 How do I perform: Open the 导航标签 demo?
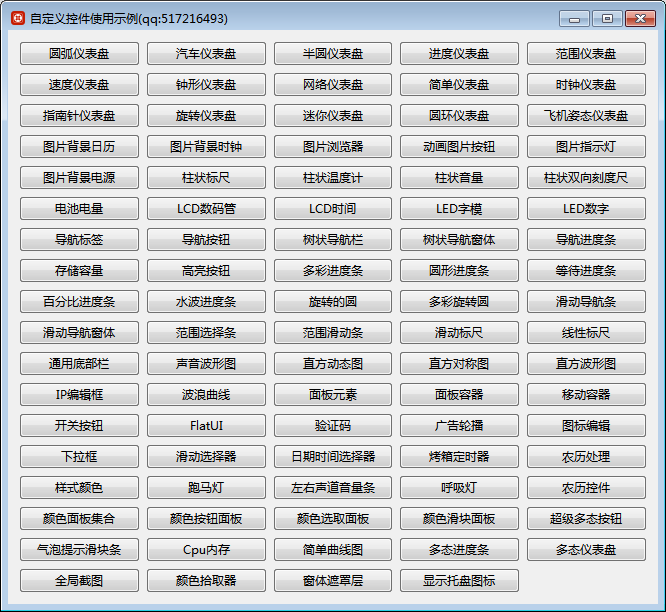[x=79, y=240]
